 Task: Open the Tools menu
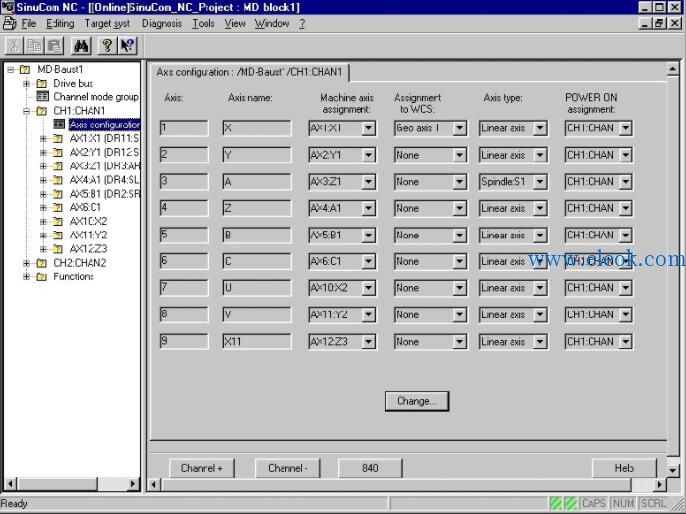[203, 23]
